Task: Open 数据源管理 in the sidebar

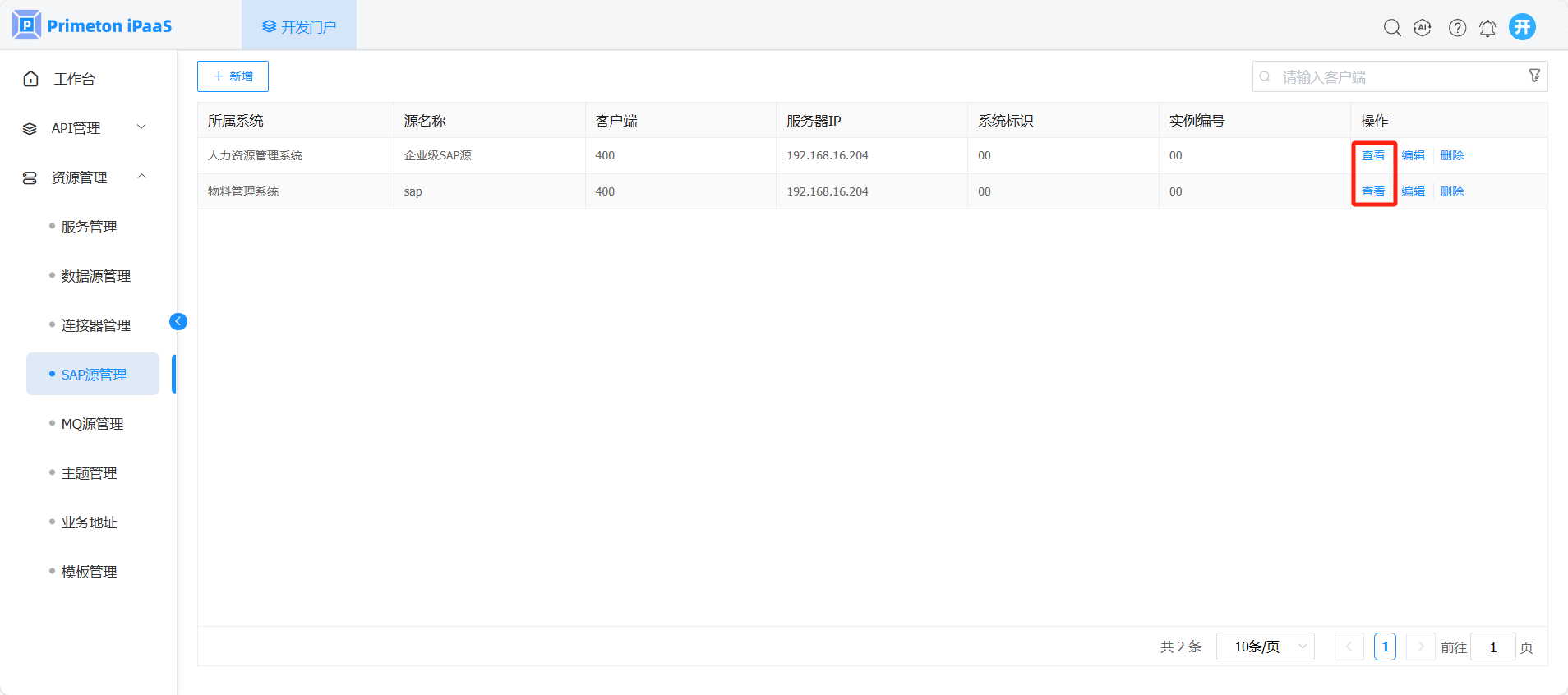Action: coord(95,276)
